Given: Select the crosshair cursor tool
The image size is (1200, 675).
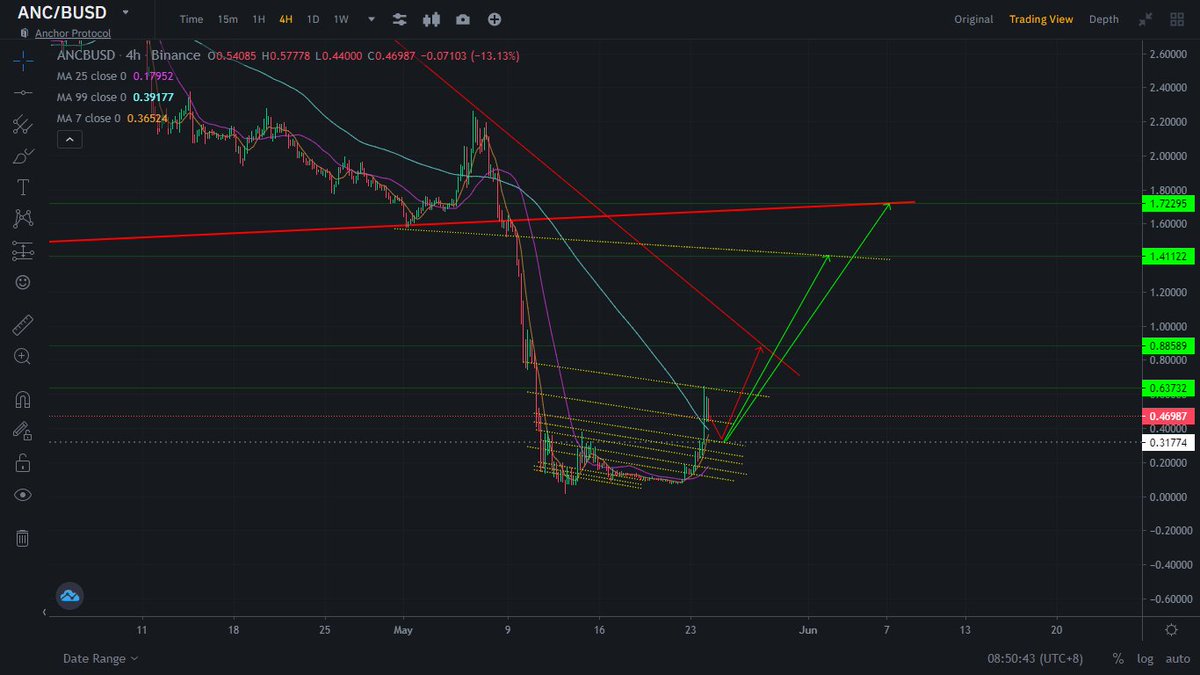Looking at the screenshot, I should 22,60.
